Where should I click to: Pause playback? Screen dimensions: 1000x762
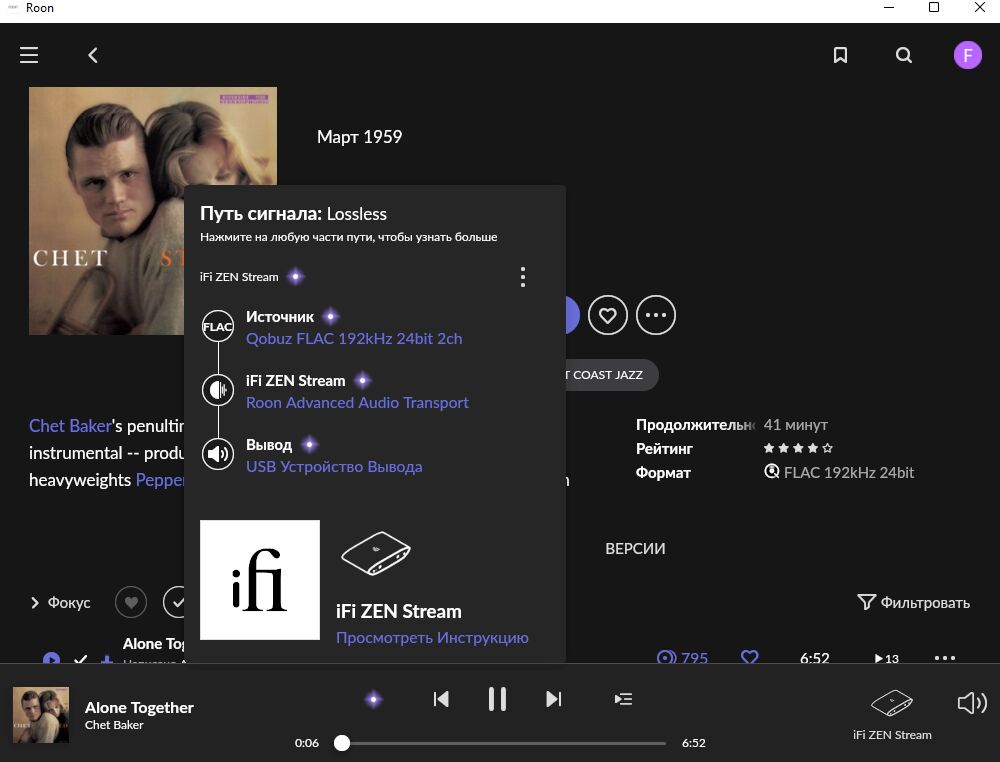point(497,700)
